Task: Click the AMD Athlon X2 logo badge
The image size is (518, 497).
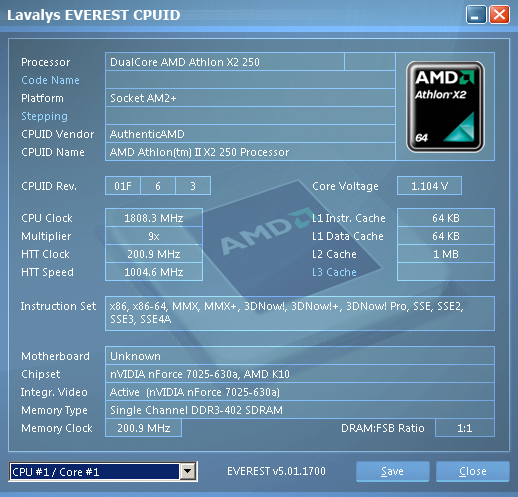Action: coord(445,107)
